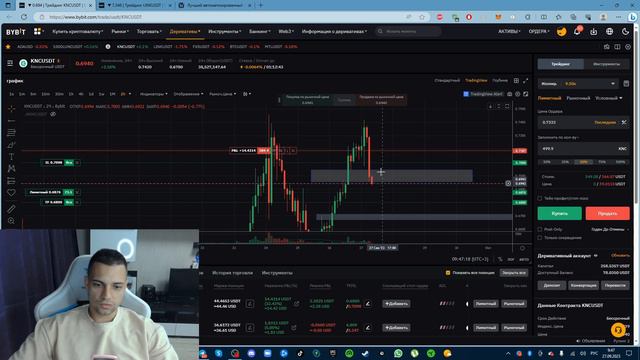Set quantity slider to 50%

coord(584,162)
